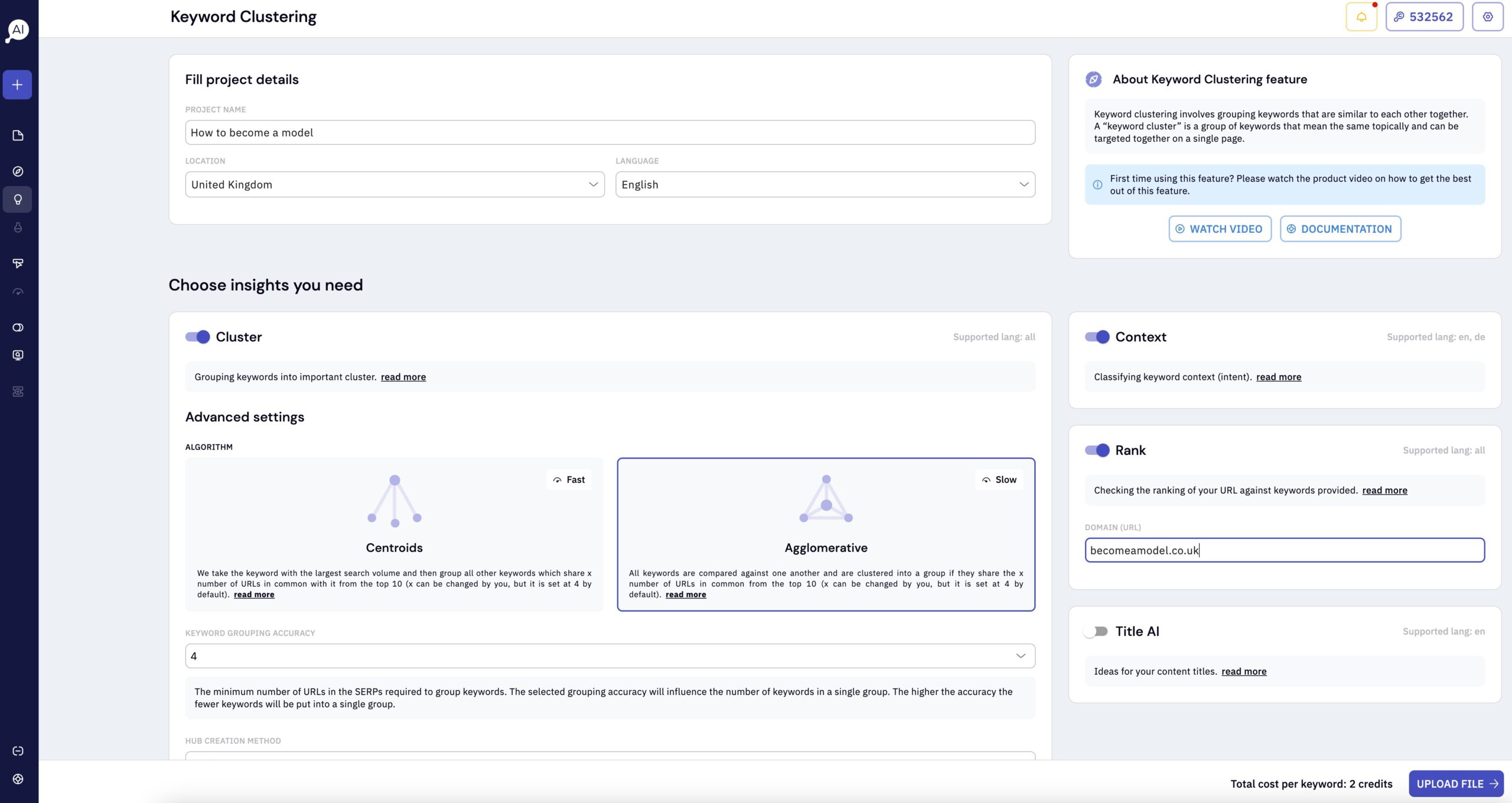Viewport: 1512px width, 803px height.
Task: Click the Upload File button
Action: pyautogui.click(x=1455, y=784)
